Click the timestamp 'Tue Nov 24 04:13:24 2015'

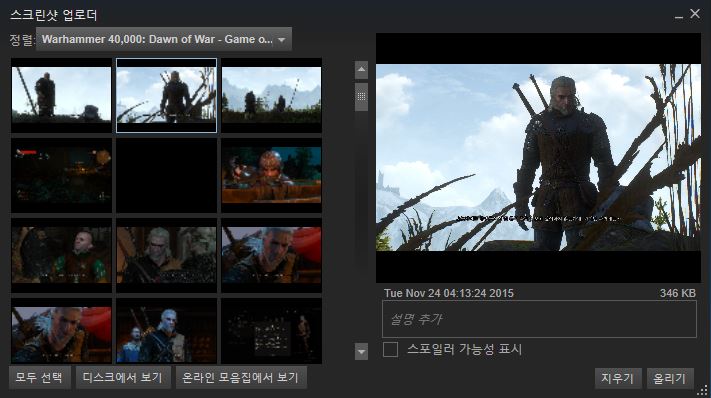(449, 293)
